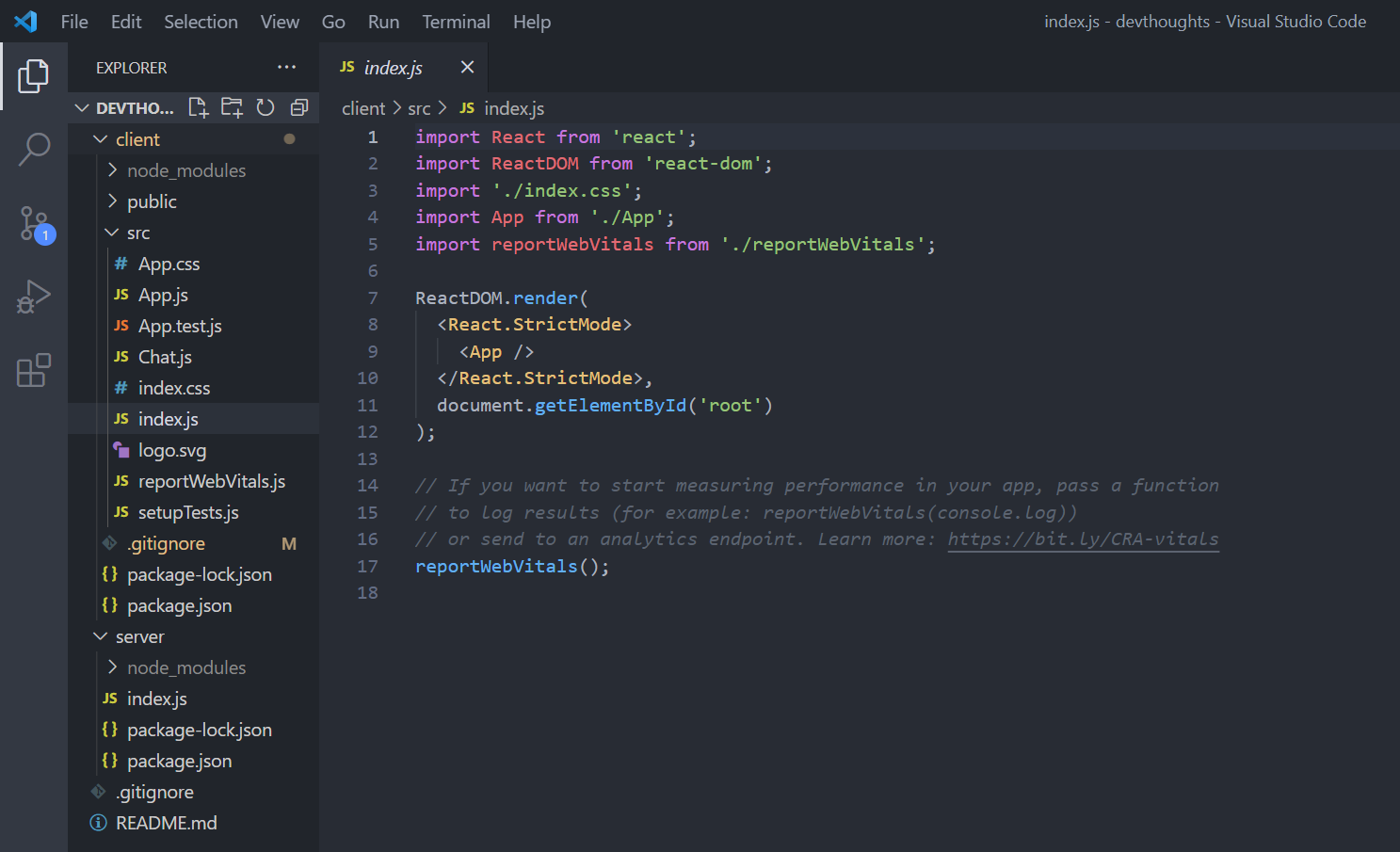Open root .gitignore file
This screenshot has width=1400, height=852.
tap(194, 792)
